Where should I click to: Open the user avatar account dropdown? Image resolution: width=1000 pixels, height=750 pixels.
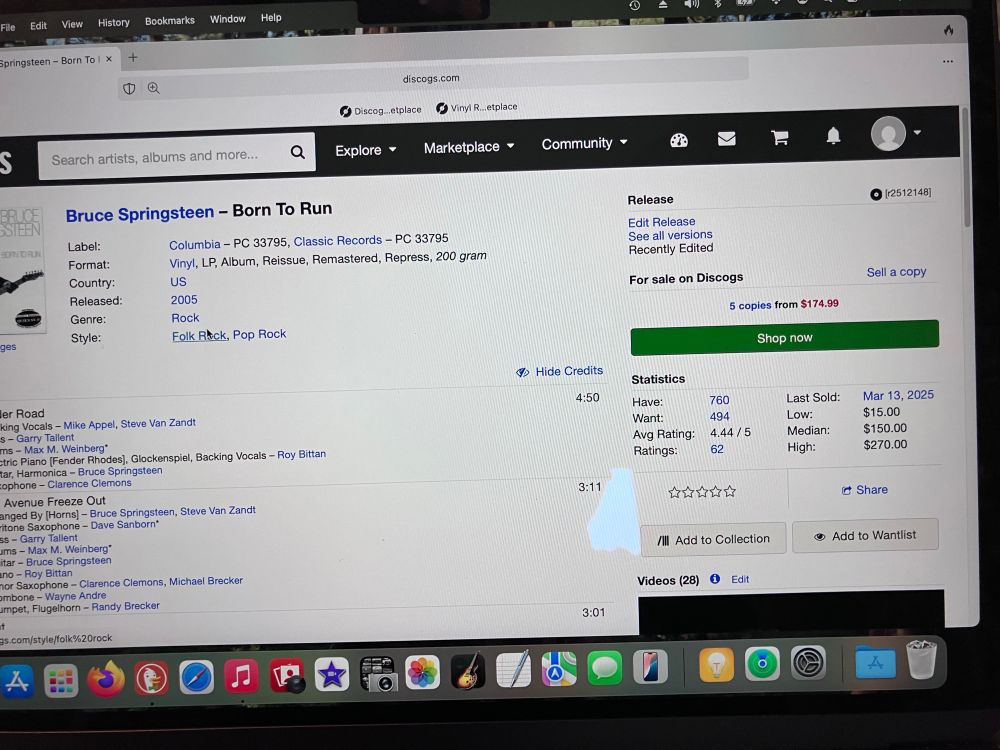pos(895,133)
